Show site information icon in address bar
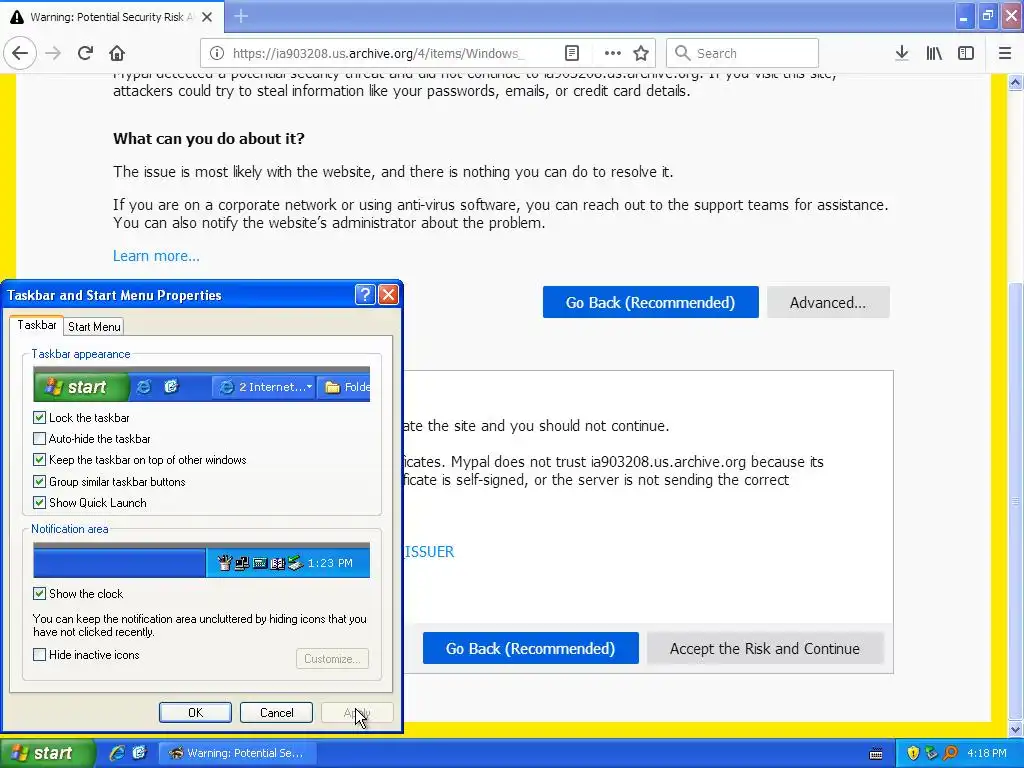This screenshot has height=768, width=1024. (x=217, y=53)
